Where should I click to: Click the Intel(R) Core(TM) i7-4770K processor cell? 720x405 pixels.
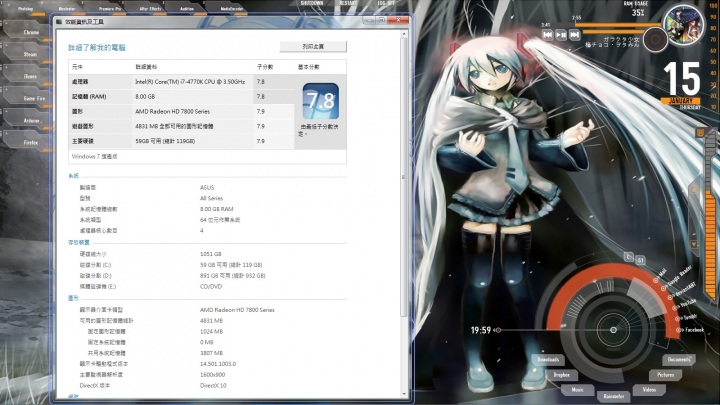190,82
